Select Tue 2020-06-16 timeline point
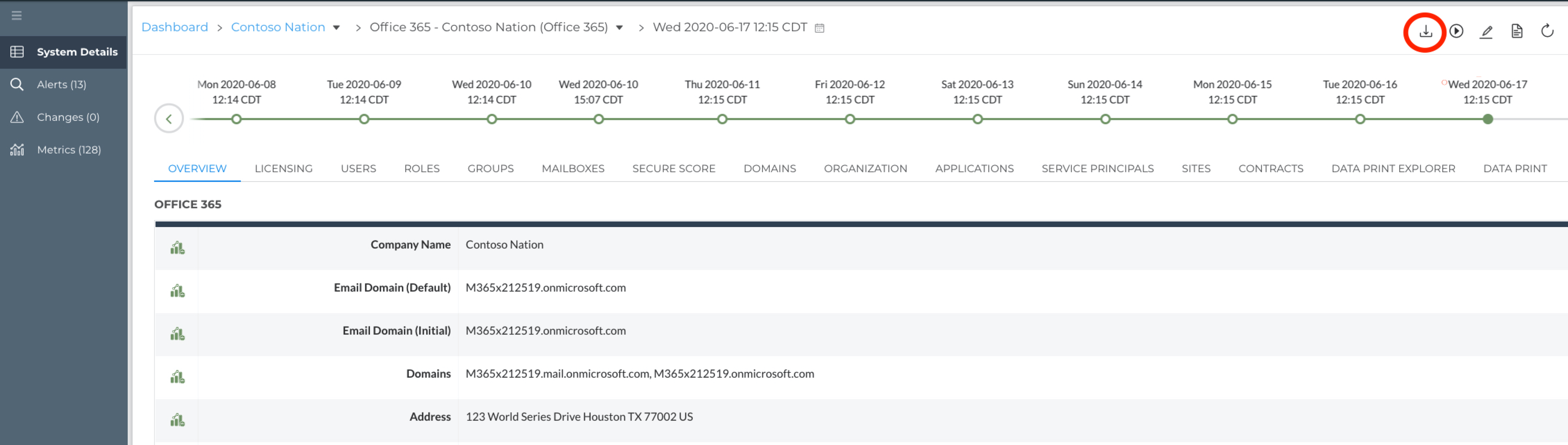 point(1360,119)
